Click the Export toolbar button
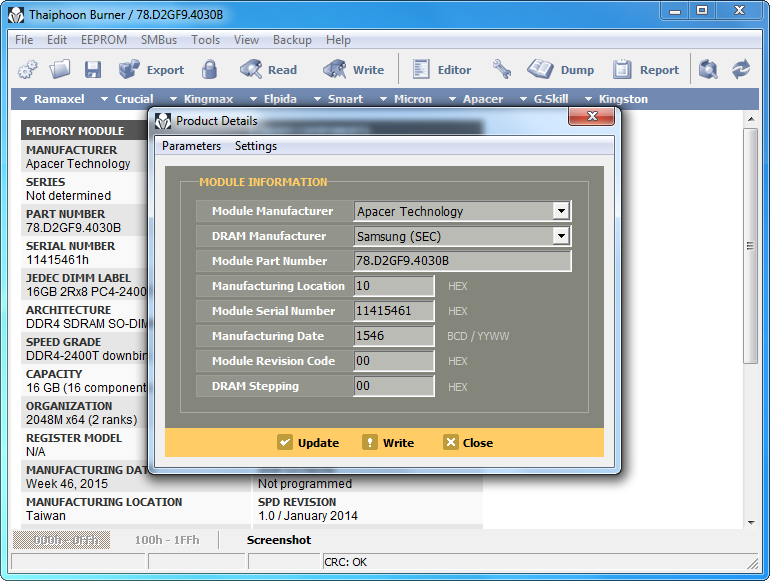This screenshot has width=770, height=581. (x=151, y=70)
